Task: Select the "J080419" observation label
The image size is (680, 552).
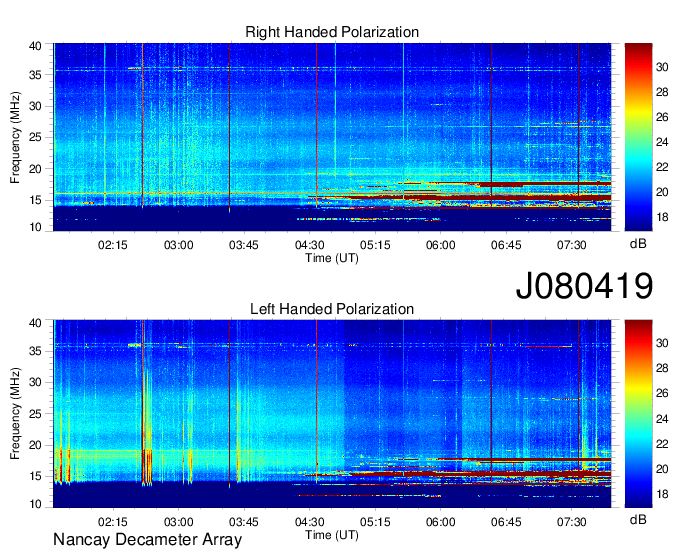Action: click(x=584, y=286)
